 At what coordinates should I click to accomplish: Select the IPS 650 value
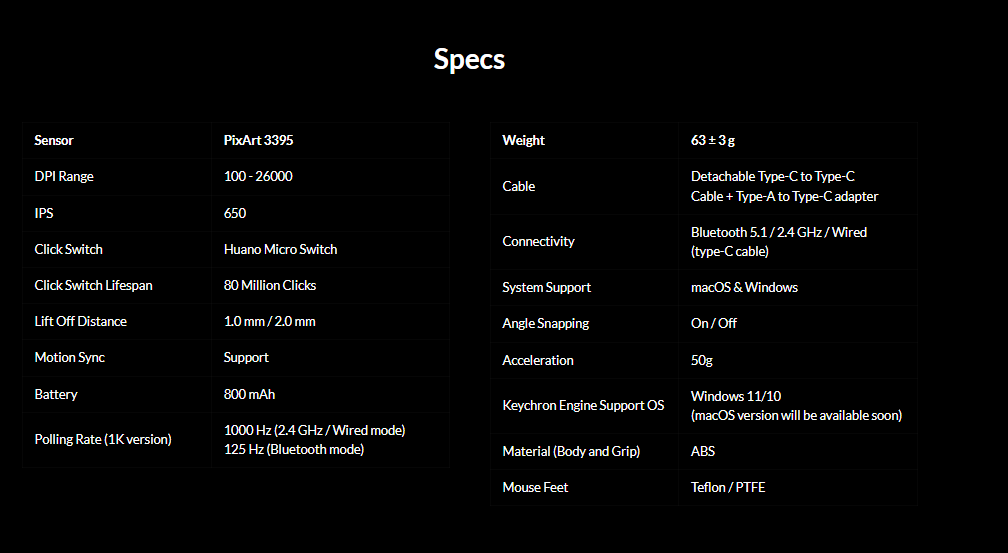(x=235, y=213)
